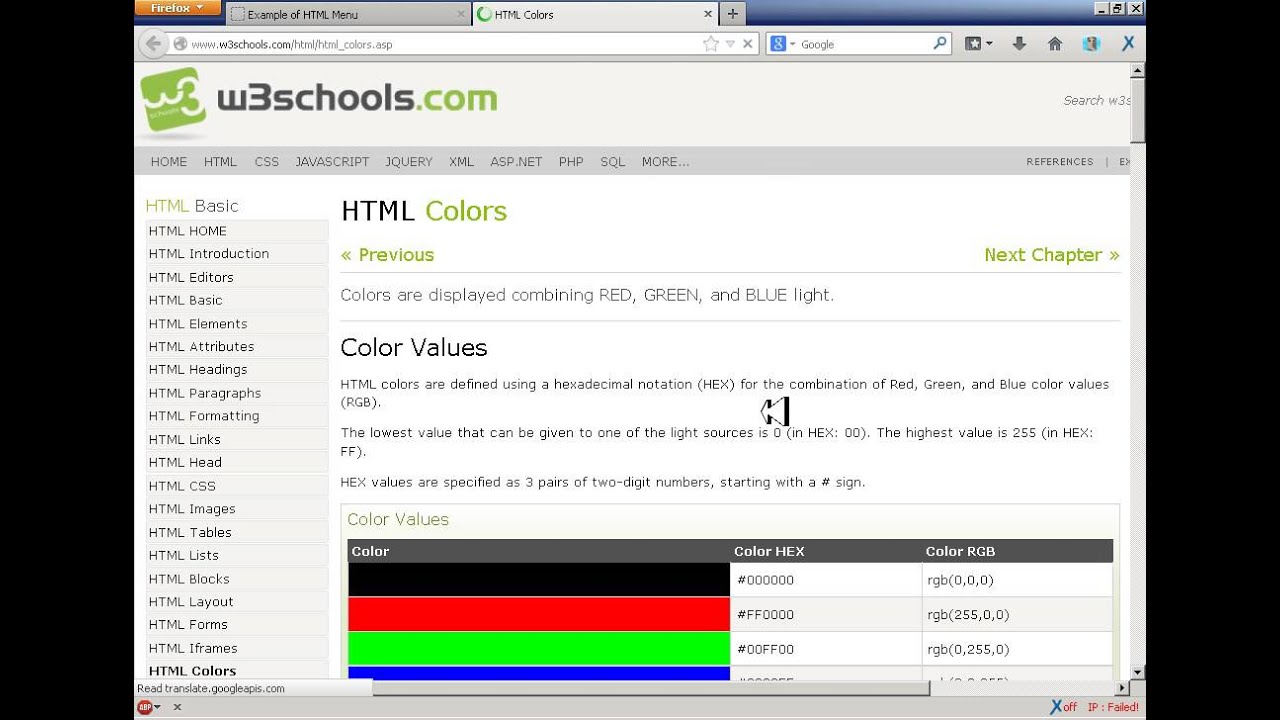Open HTML Attributes in the sidebar
1280x720 pixels.
pyautogui.click(x=237, y=347)
